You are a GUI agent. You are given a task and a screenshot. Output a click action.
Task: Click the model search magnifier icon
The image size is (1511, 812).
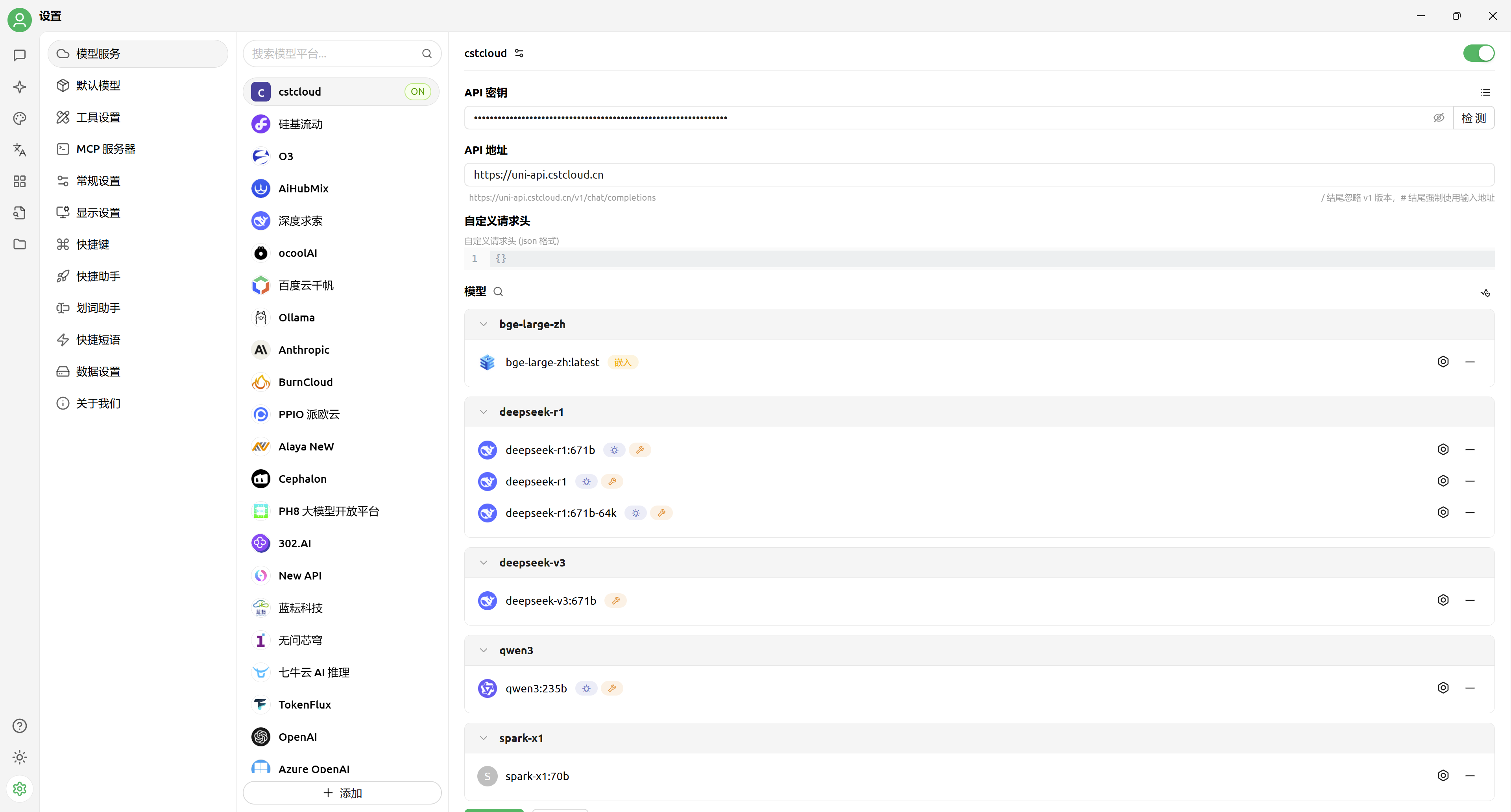[x=498, y=292]
